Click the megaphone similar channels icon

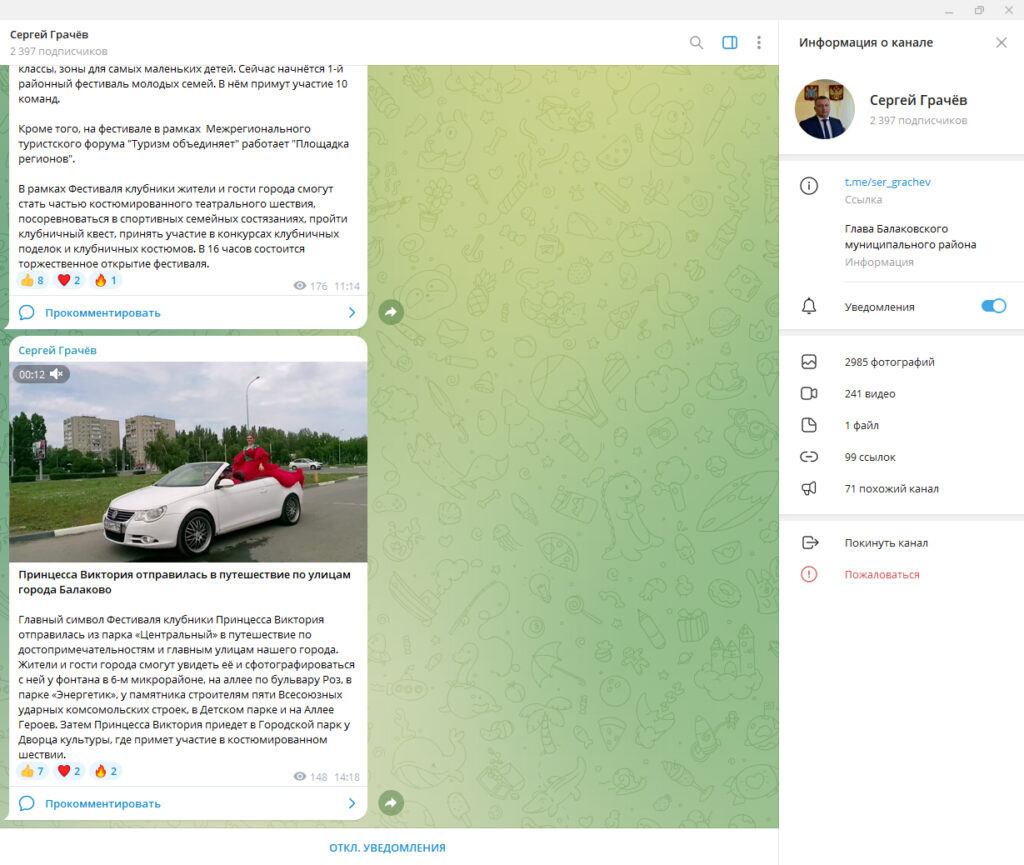pyautogui.click(x=808, y=488)
